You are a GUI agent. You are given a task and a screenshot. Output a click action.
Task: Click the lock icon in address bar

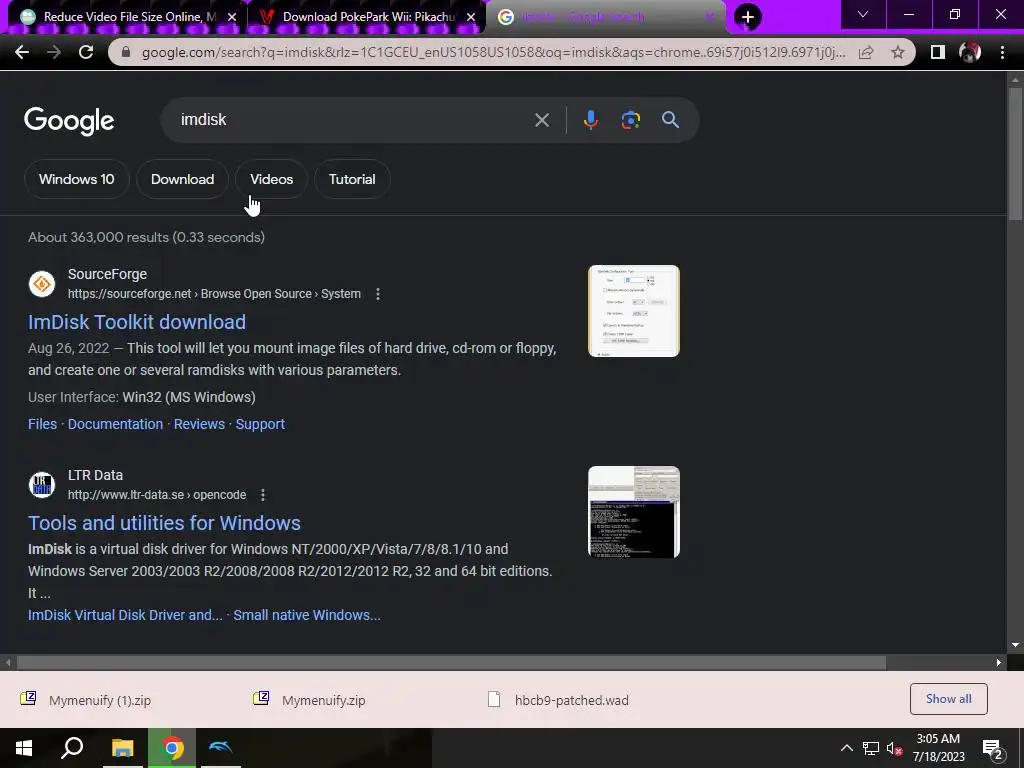point(126,52)
